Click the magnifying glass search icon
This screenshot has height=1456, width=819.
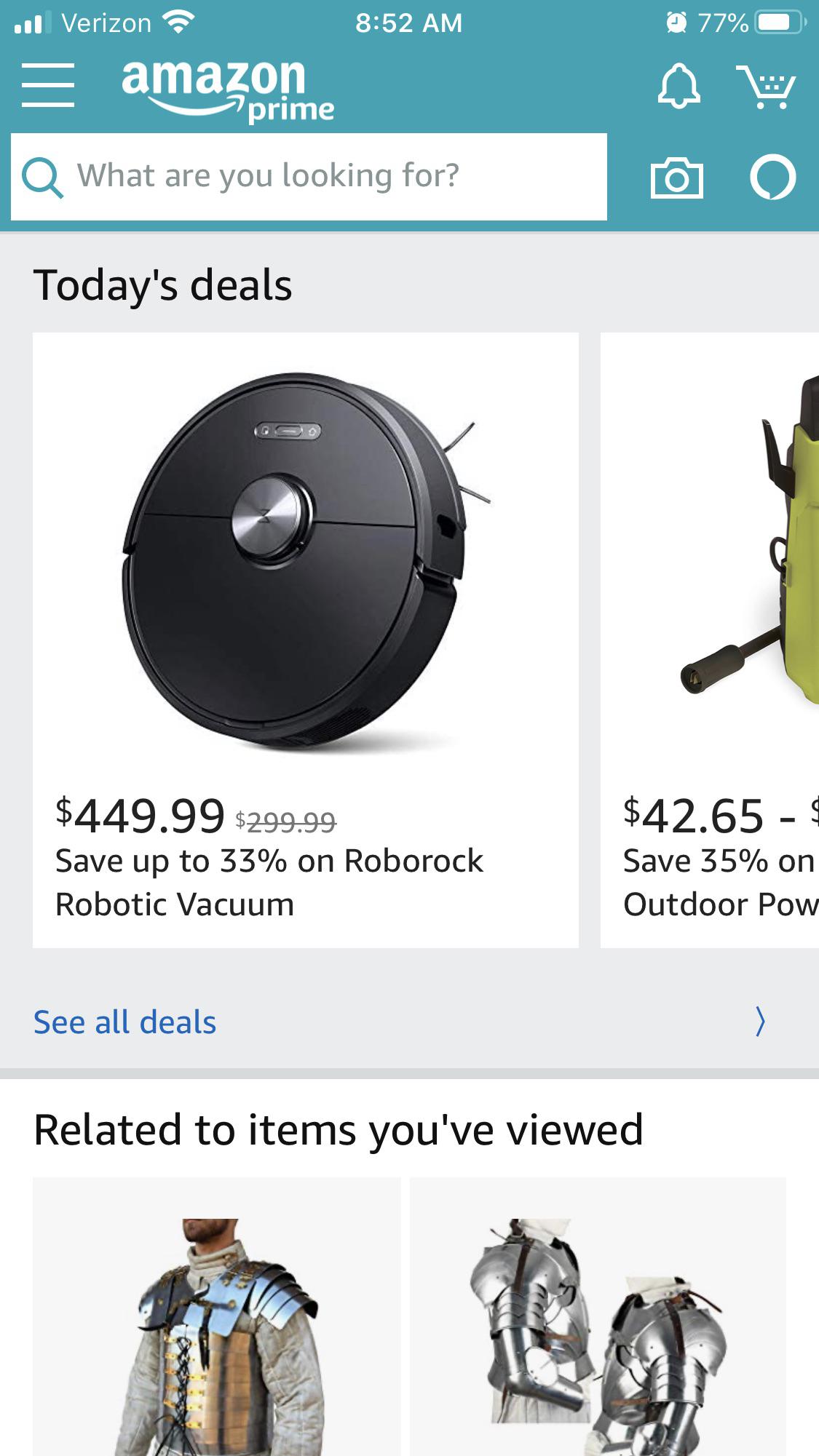[45, 175]
